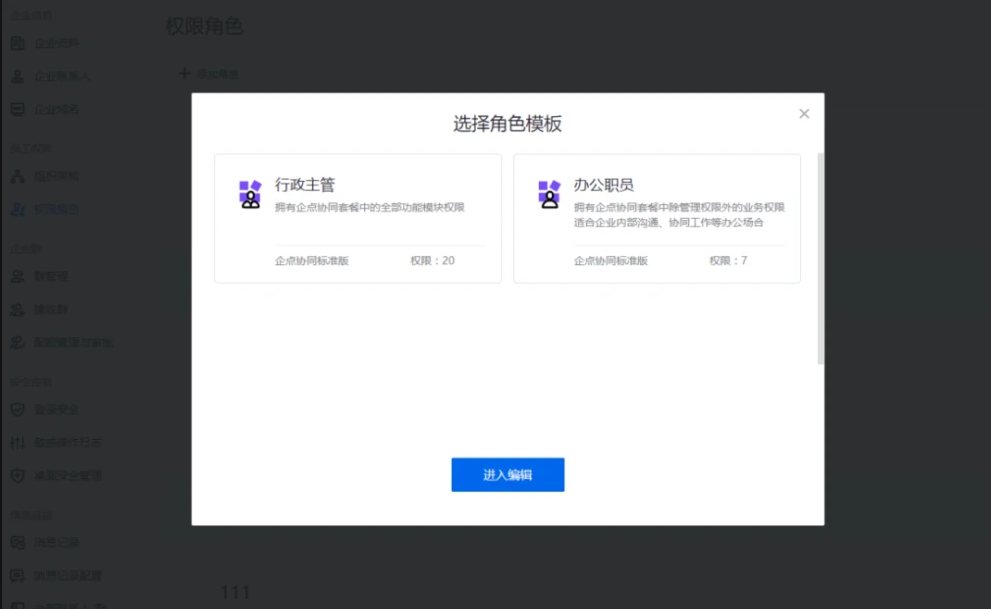Open 企业域名 in the dimmed sidebar
The width and height of the screenshot is (991, 609).
pos(46,109)
